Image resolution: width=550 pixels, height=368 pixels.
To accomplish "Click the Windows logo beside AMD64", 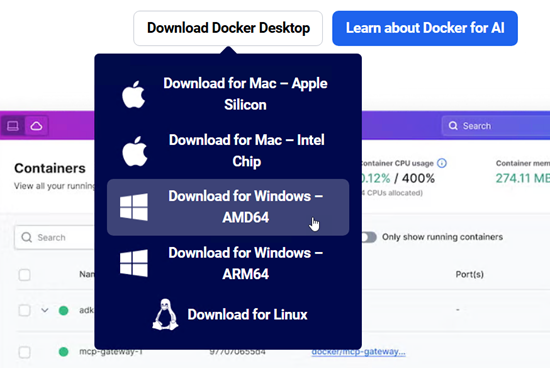I will pyautogui.click(x=134, y=207).
